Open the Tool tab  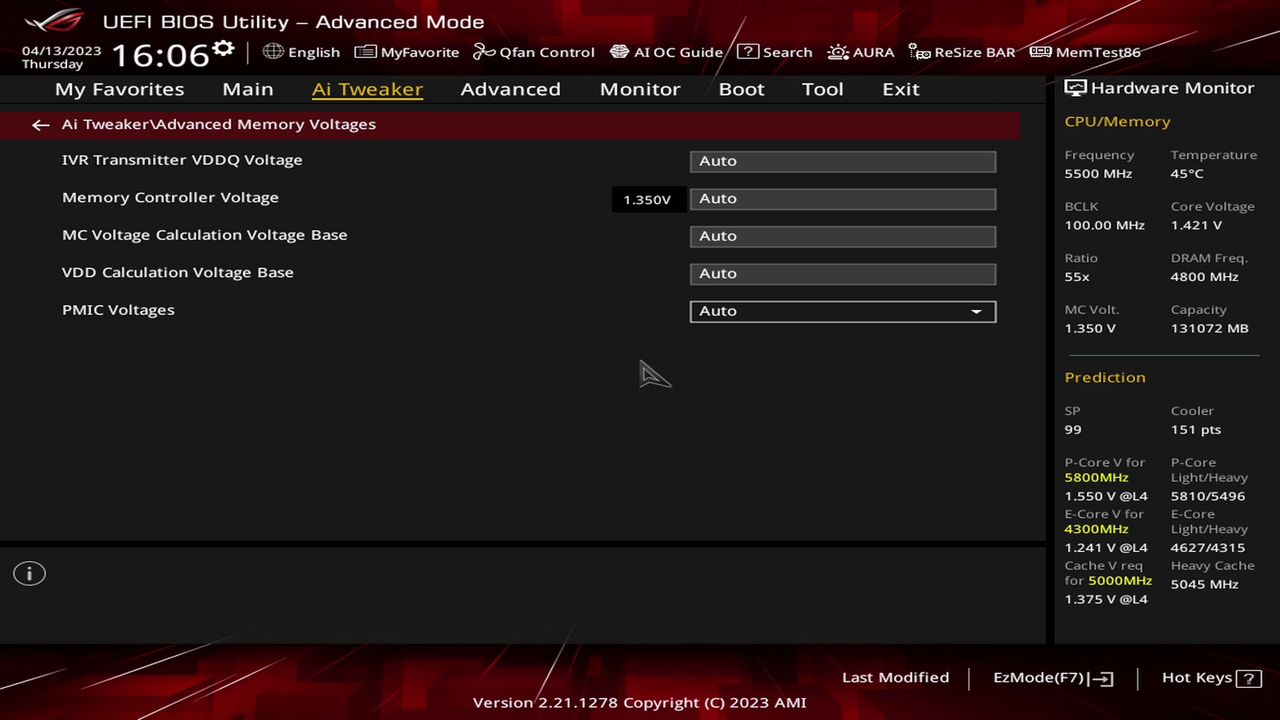pos(823,89)
